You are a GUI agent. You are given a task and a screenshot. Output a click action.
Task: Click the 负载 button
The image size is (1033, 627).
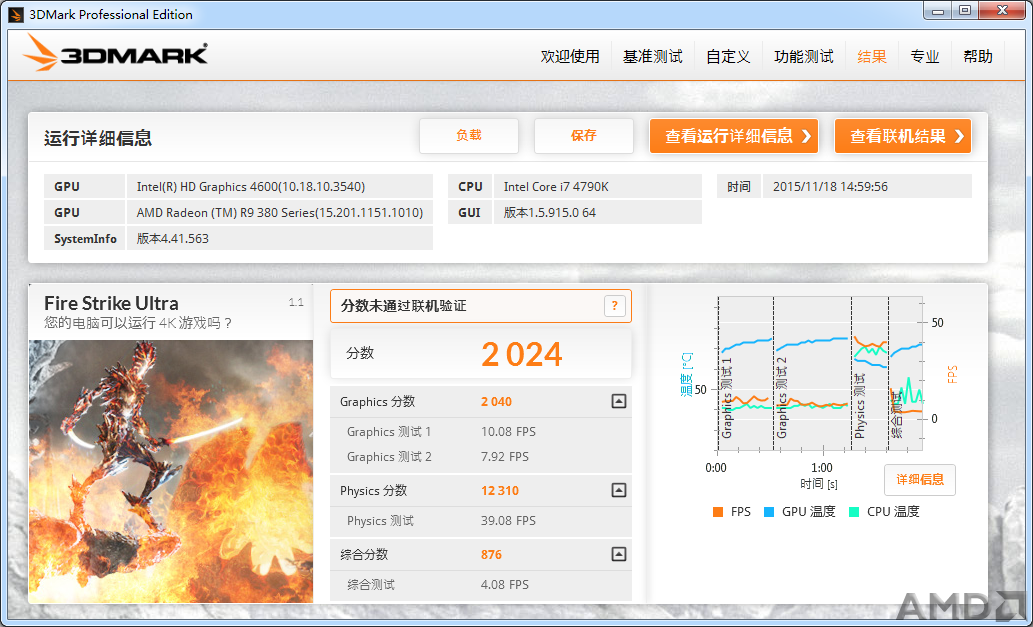tap(468, 136)
